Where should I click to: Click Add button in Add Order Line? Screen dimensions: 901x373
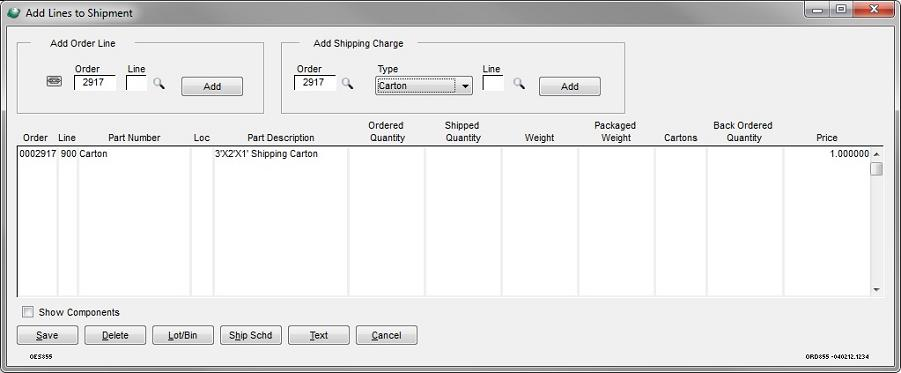tap(212, 86)
